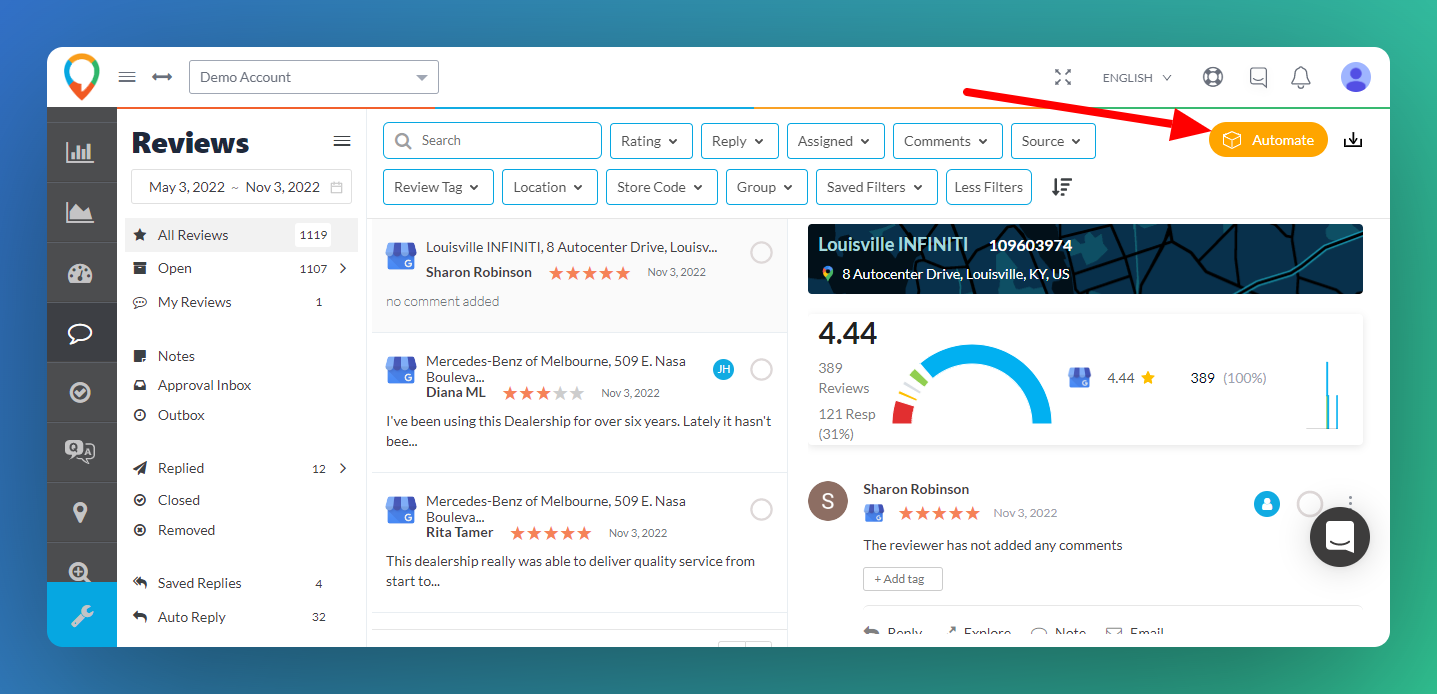Viewport: 1437px width, 694px height.
Task: Open the location pin sidebar icon
Action: pyautogui.click(x=80, y=512)
